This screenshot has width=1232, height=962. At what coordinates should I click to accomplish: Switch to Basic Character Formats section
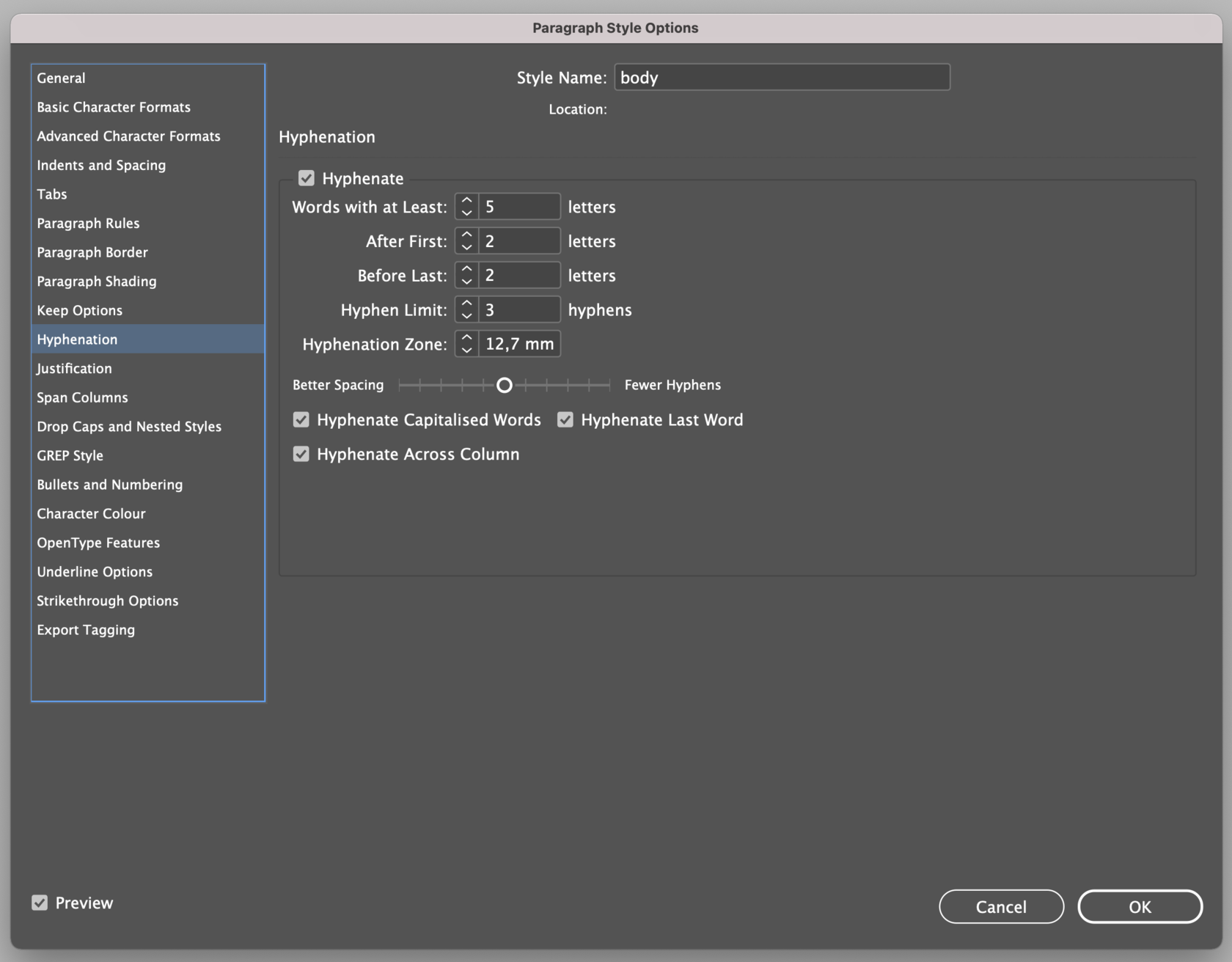pos(114,107)
